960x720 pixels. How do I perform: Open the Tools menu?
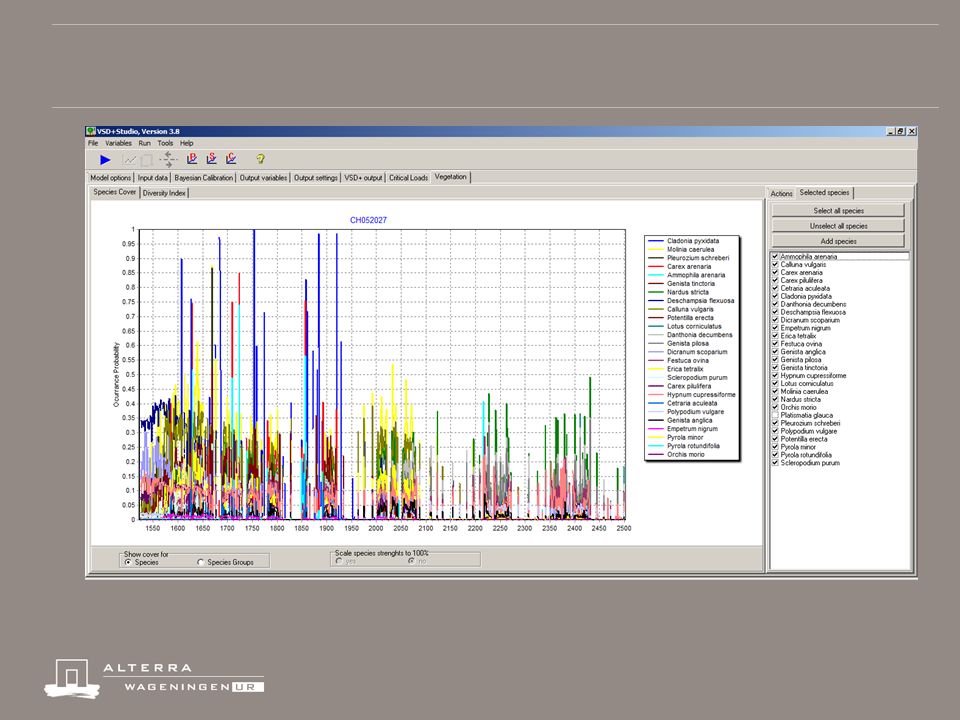(165, 143)
